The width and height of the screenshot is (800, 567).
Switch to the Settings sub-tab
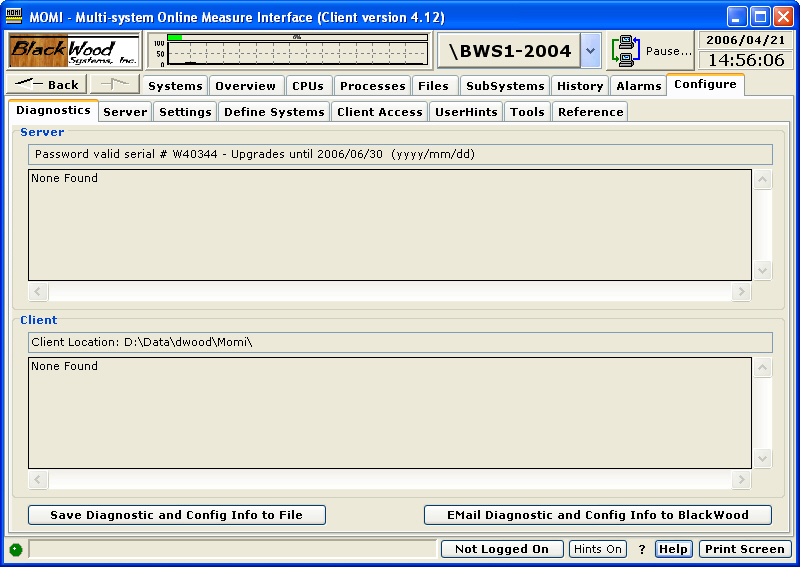[x=185, y=112]
